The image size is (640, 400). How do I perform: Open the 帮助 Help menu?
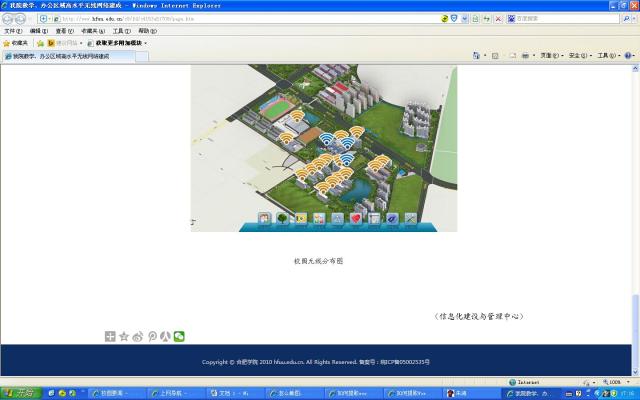[147, 31]
